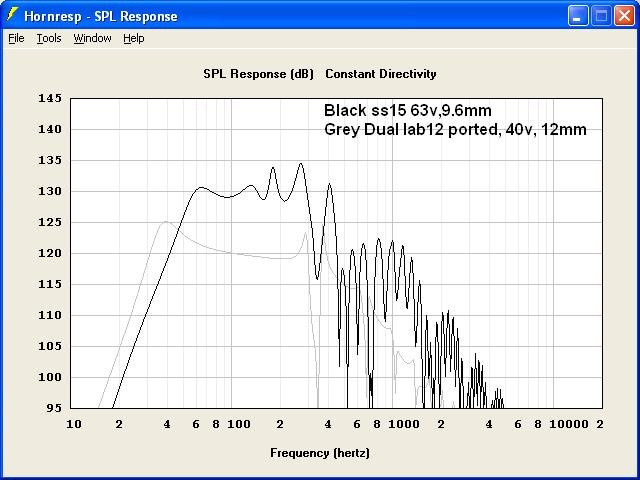The image size is (640, 480).
Task: Click the 10000 label on the frequency axis
Action: (569, 424)
